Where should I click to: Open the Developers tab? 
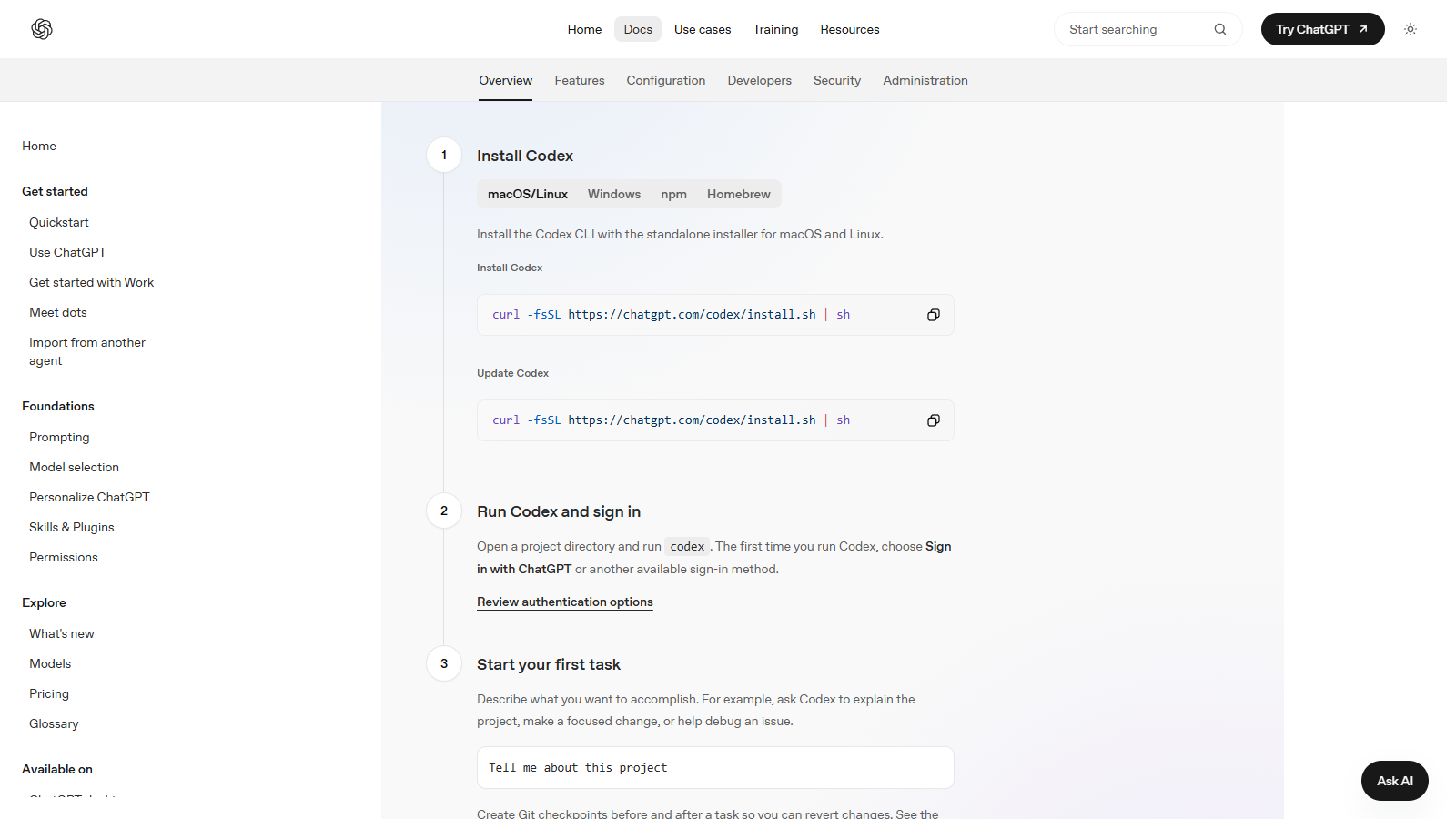pos(760,80)
